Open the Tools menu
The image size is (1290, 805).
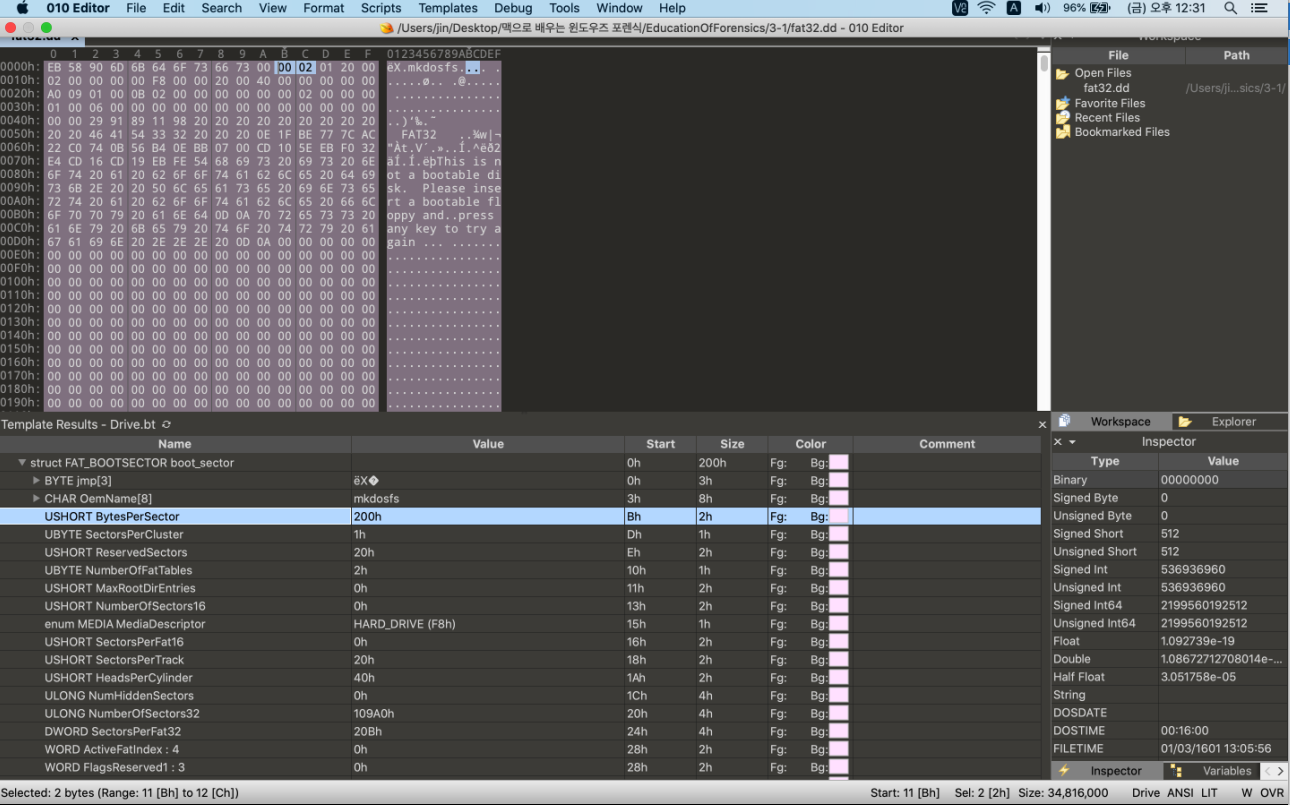point(564,8)
